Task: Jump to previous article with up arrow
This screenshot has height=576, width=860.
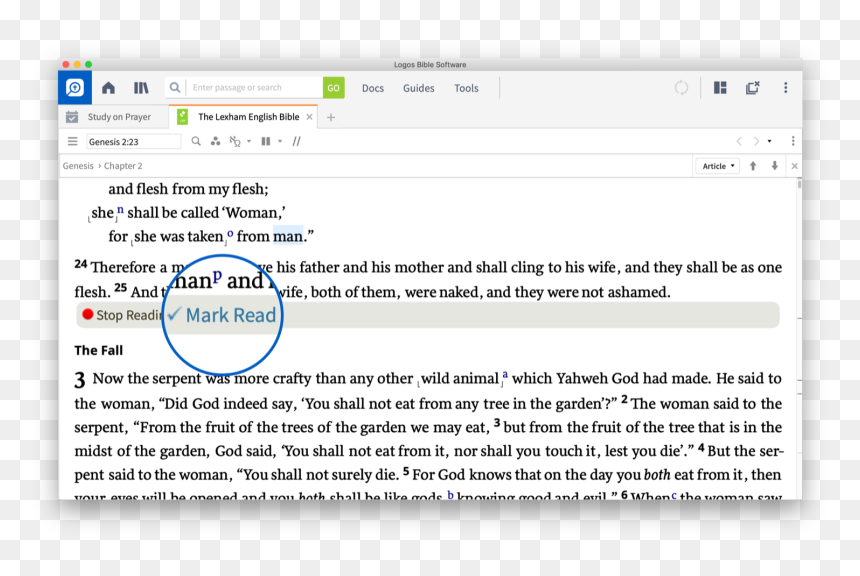Action: 753,166
